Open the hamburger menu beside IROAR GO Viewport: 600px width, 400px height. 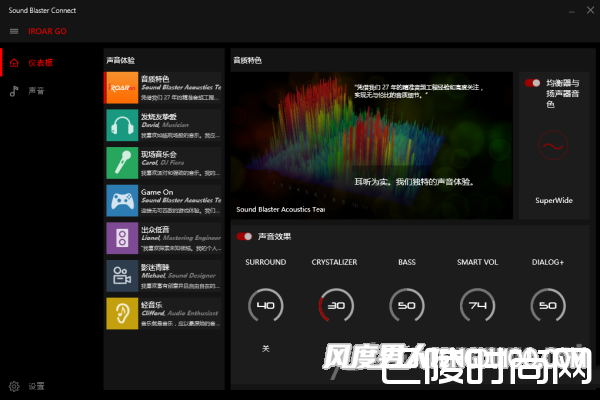point(14,31)
